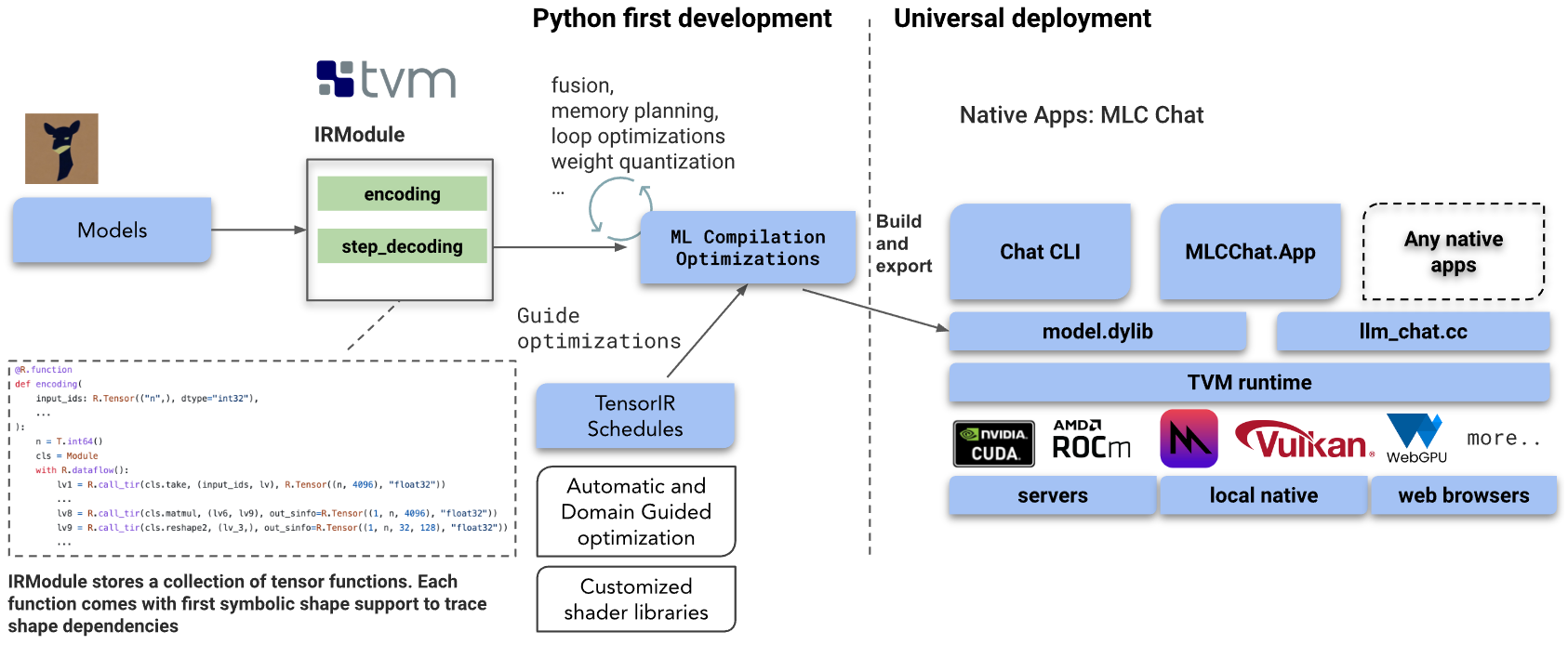Click the step_decoding function block
Image resolution: width=1568 pixels, height=645 pixels.
pyautogui.click(x=402, y=246)
